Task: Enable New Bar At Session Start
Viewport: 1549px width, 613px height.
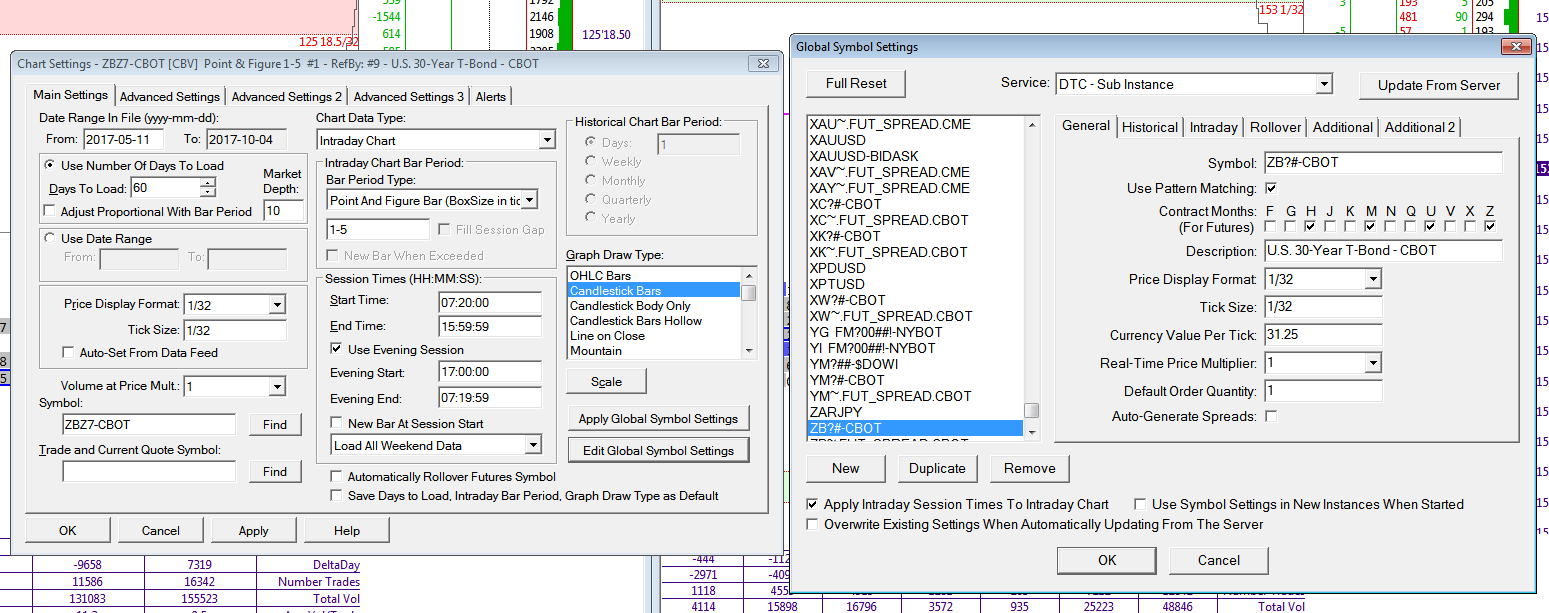Action: click(x=337, y=423)
